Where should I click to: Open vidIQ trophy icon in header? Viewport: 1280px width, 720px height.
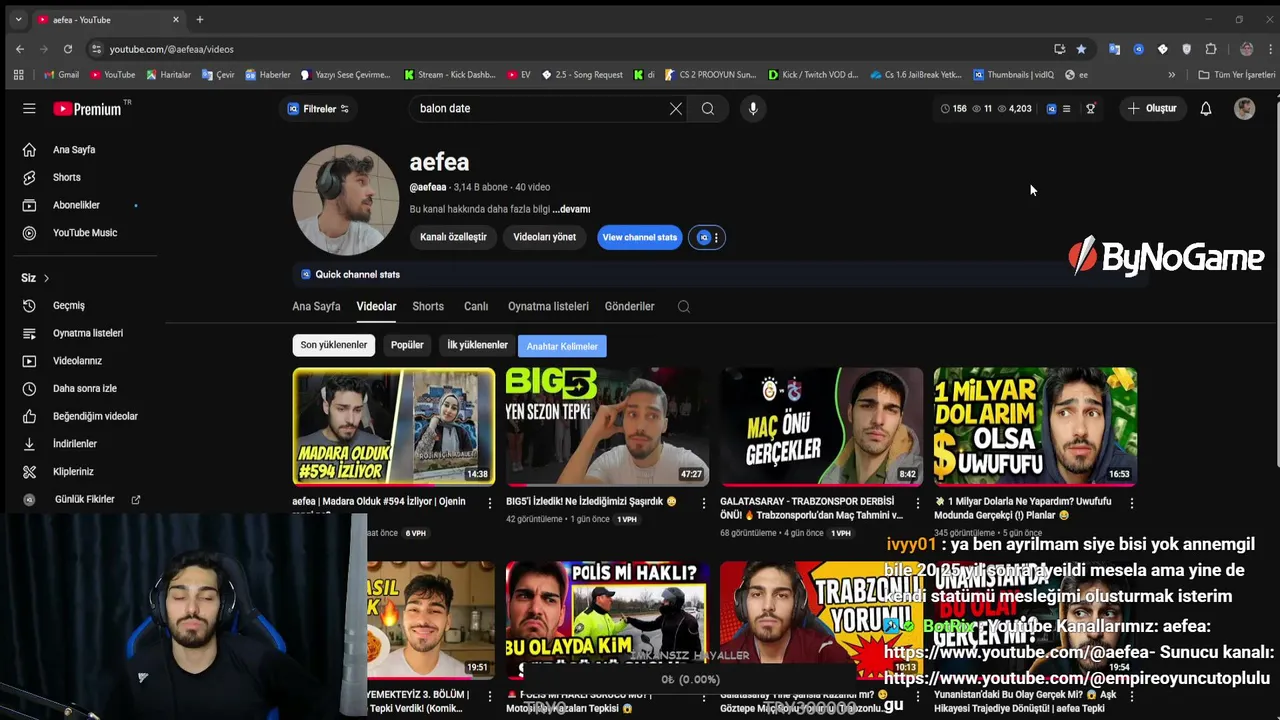pos(1090,109)
